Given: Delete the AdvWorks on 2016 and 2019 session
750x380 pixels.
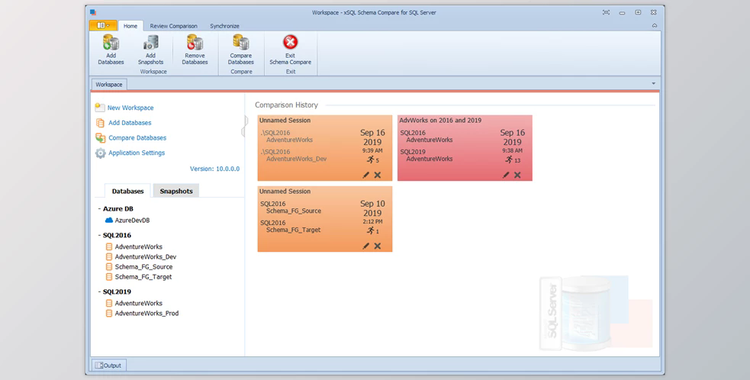Looking at the screenshot, I should coord(517,175).
